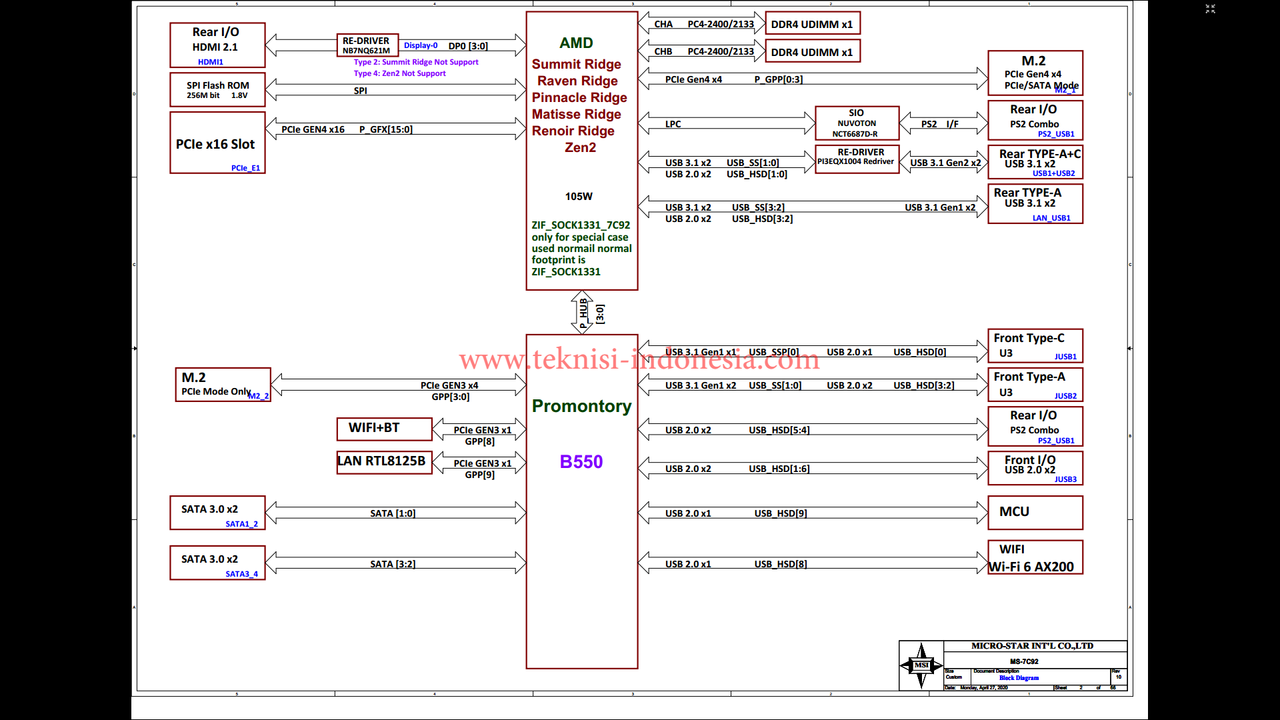Click the SATA 3.0 x2 SATA3_4 block

(x=217, y=563)
